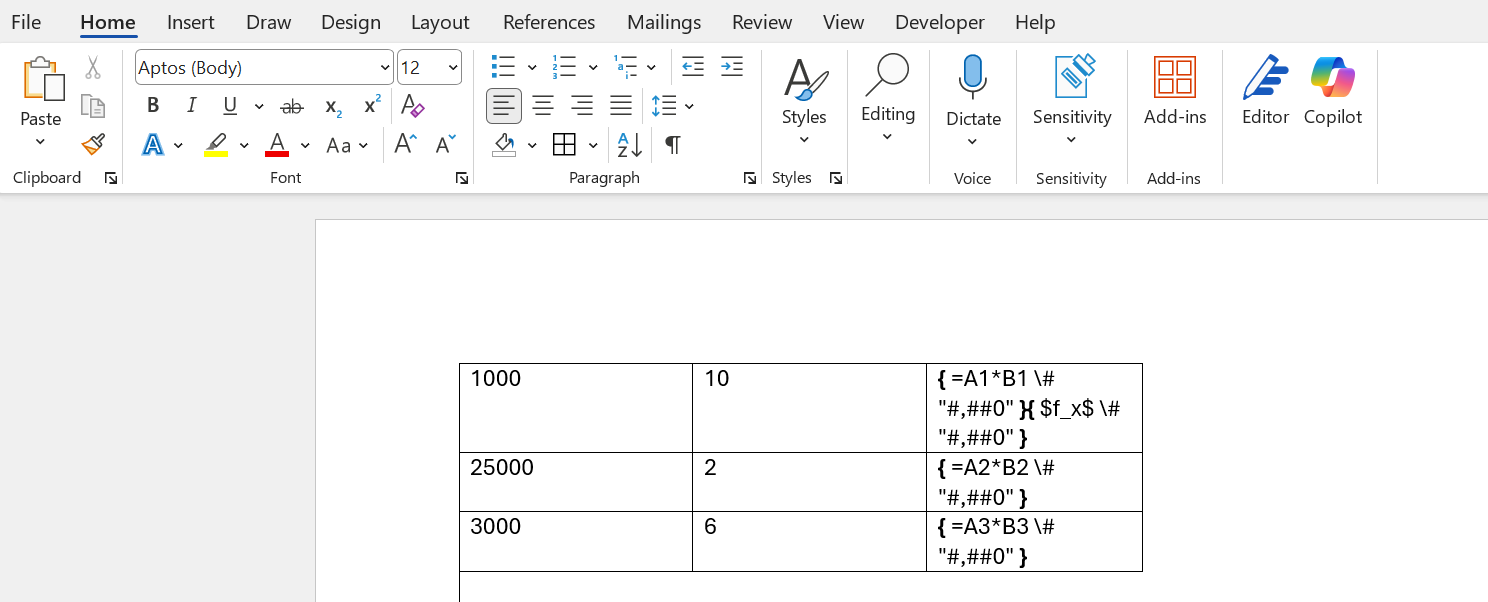Open the Font dialog launcher

[x=462, y=178]
